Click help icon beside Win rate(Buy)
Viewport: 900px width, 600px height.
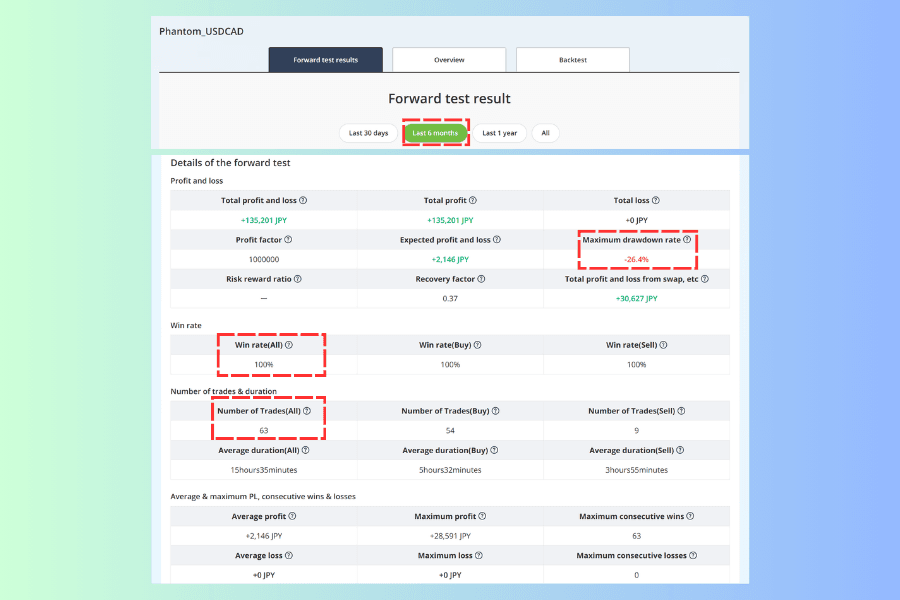point(478,345)
